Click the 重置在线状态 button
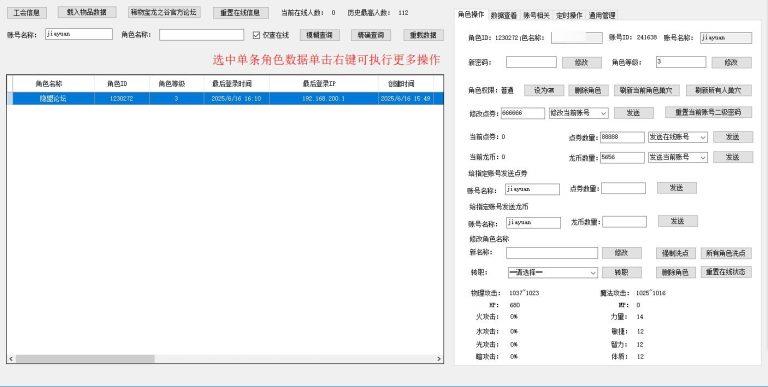This screenshot has width=768, height=387. tap(726, 272)
